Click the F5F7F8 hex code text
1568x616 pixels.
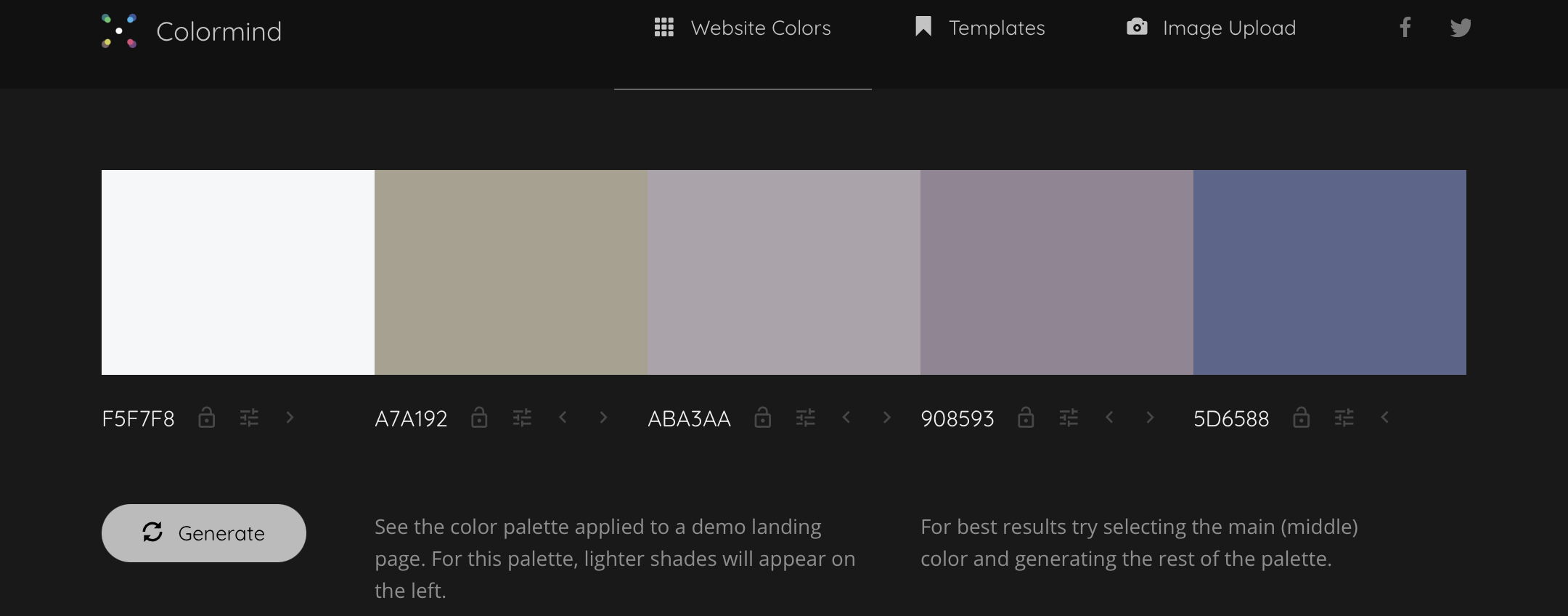138,419
